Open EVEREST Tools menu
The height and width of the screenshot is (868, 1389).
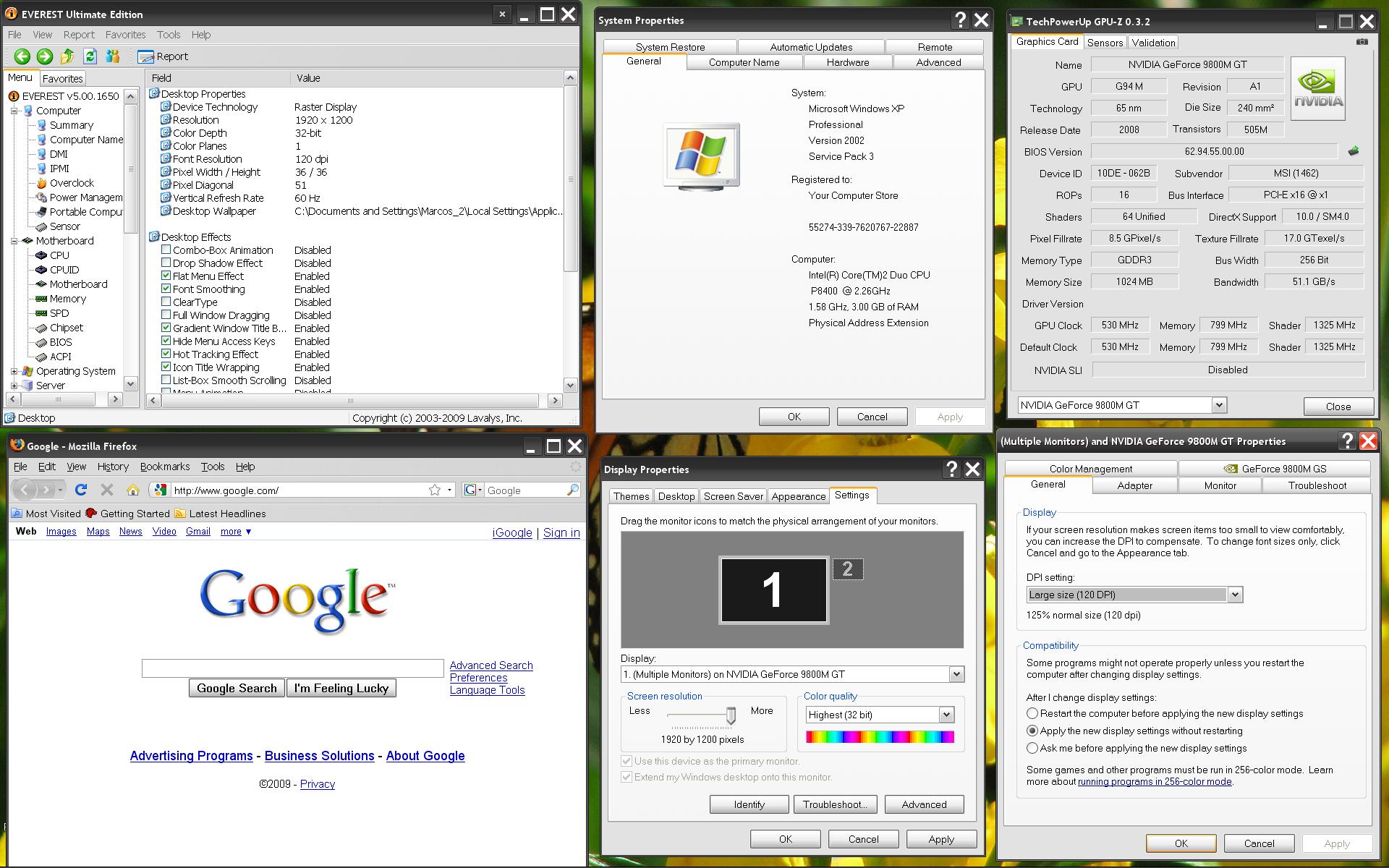(169, 35)
